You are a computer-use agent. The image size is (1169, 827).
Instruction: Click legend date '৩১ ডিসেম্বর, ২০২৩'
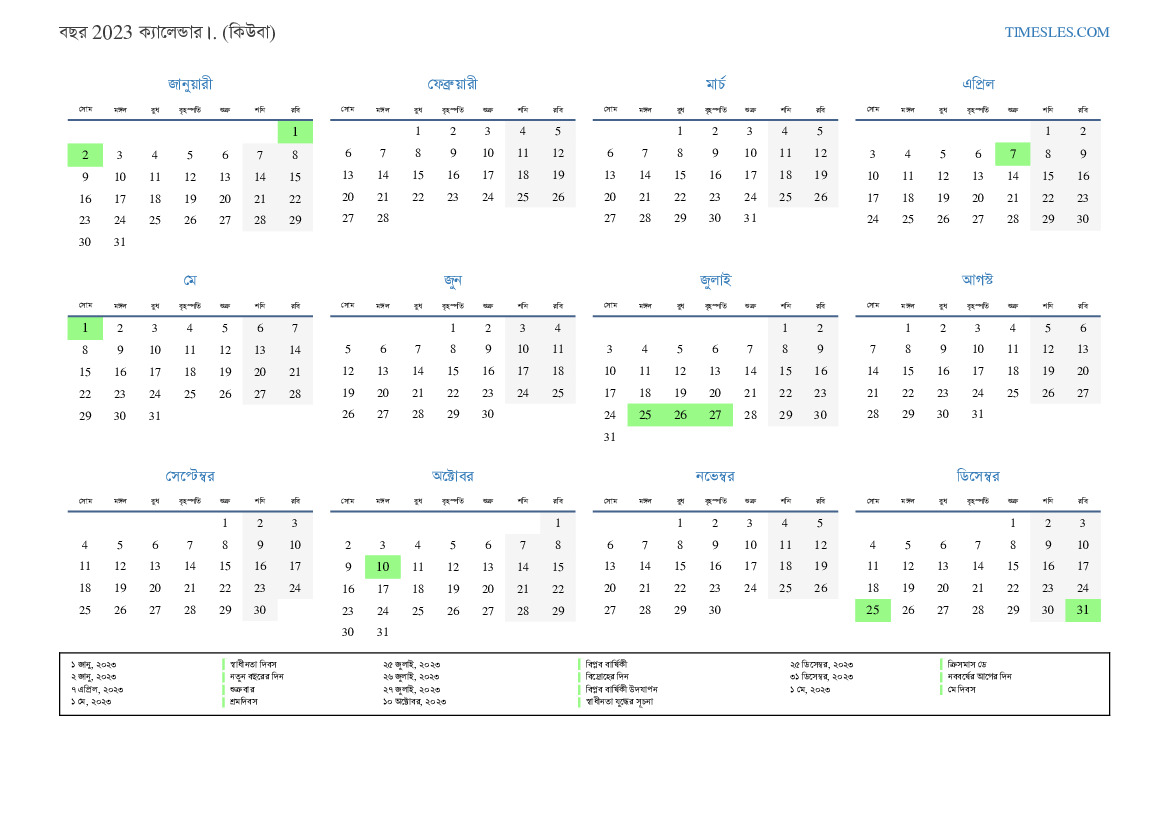(822, 677)
